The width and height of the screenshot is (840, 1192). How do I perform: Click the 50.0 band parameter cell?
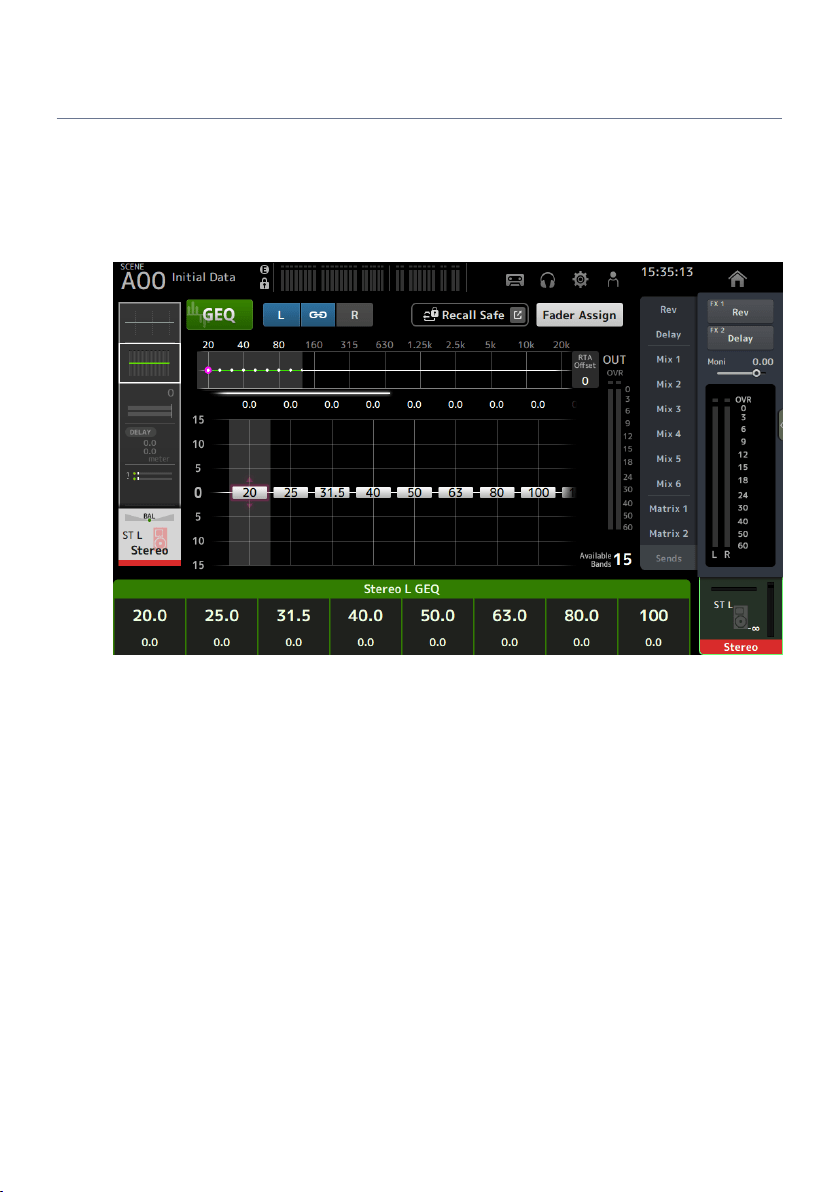438,626
